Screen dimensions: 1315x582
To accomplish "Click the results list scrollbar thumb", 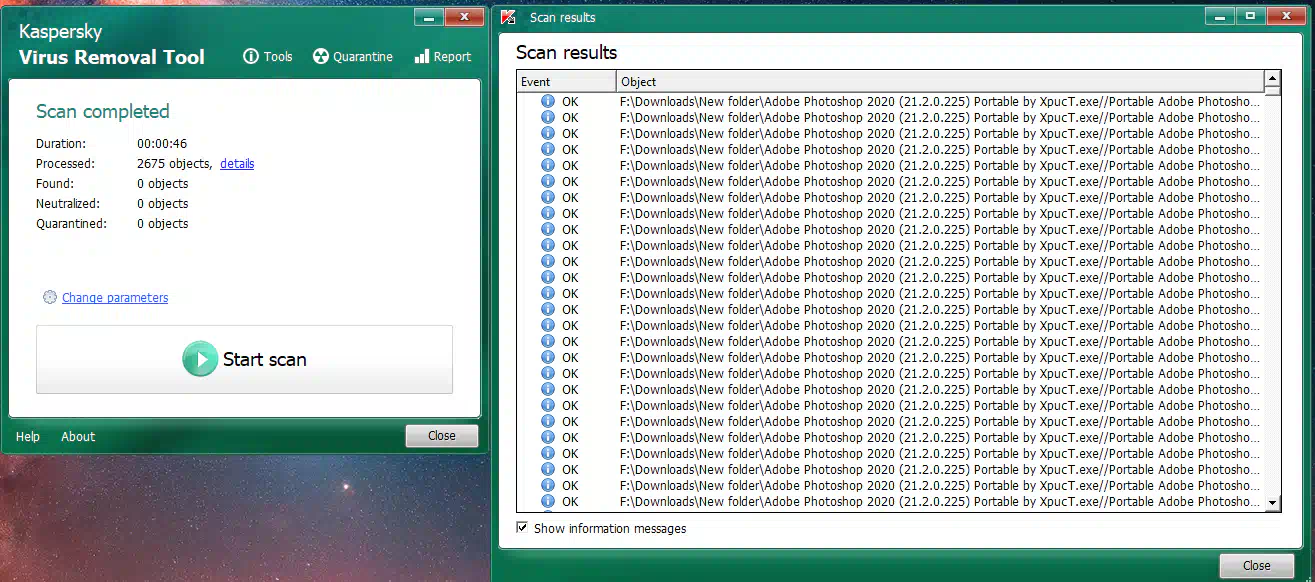I will [1272, 91].
